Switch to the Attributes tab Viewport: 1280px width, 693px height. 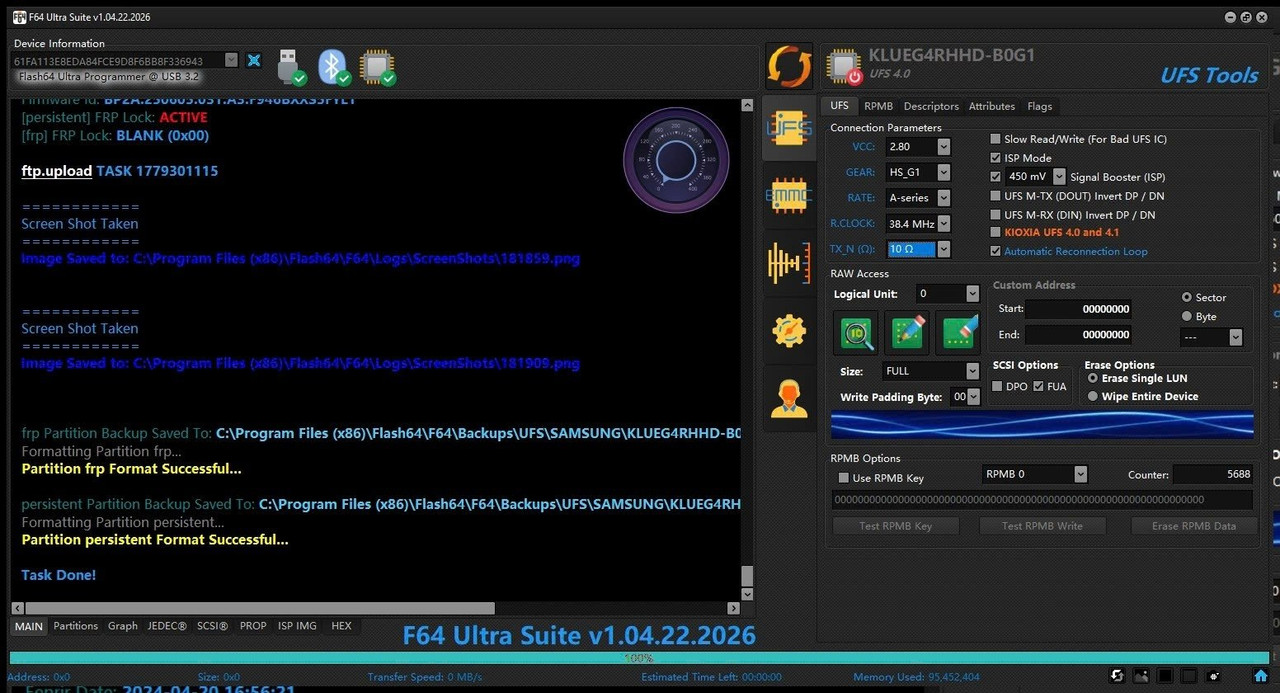click(x=992, y=106)
